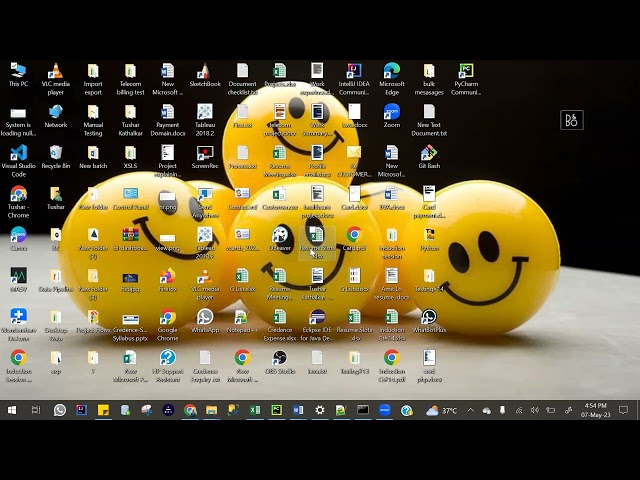Open the 37°C weather widget
Viewport: 640px width, 480px height.
click(x=441, y=410)
